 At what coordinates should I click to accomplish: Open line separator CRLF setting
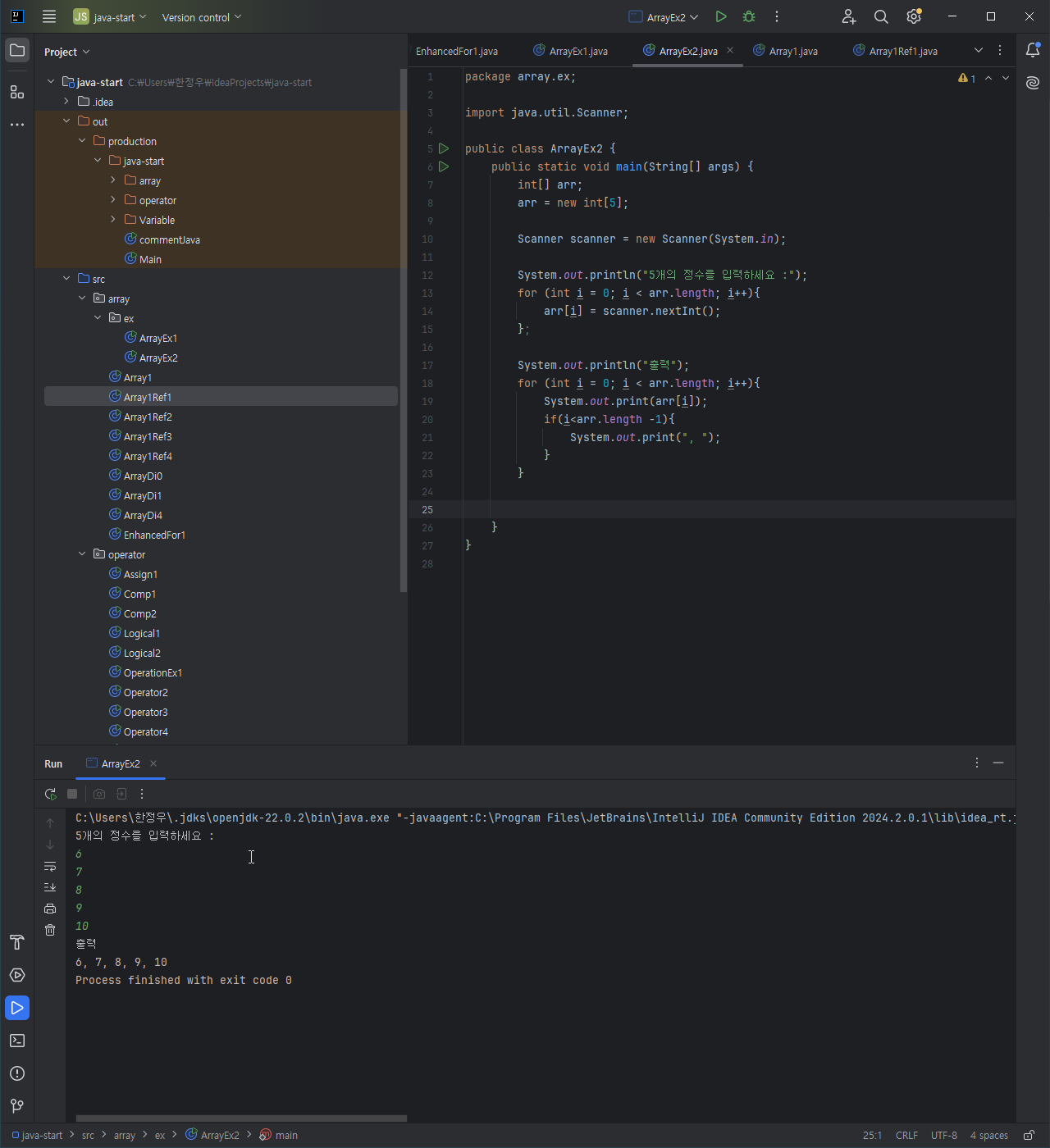(906, 1136)
